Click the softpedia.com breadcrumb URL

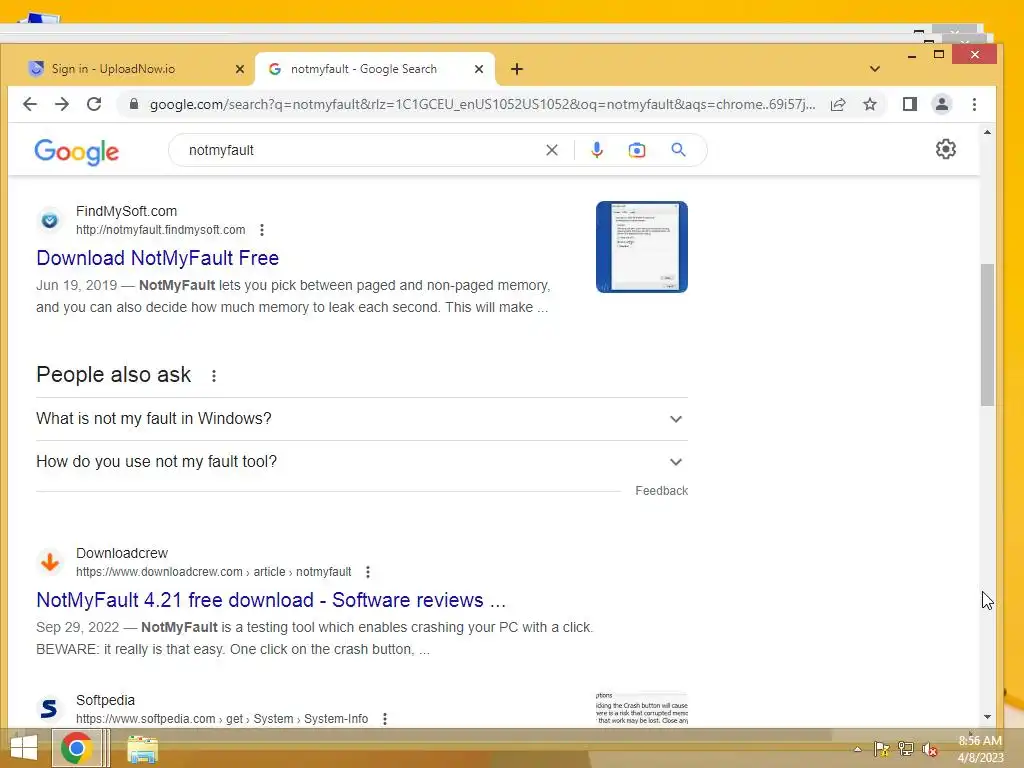click(x=222, y=719)
